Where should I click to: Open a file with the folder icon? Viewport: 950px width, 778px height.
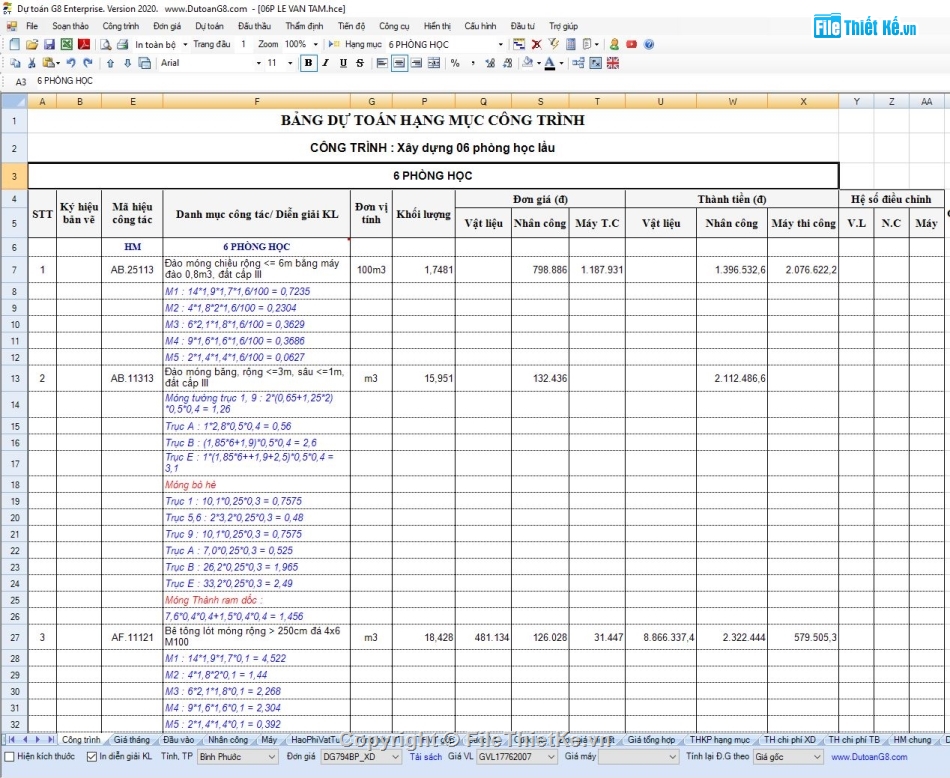tap(32, 44)
